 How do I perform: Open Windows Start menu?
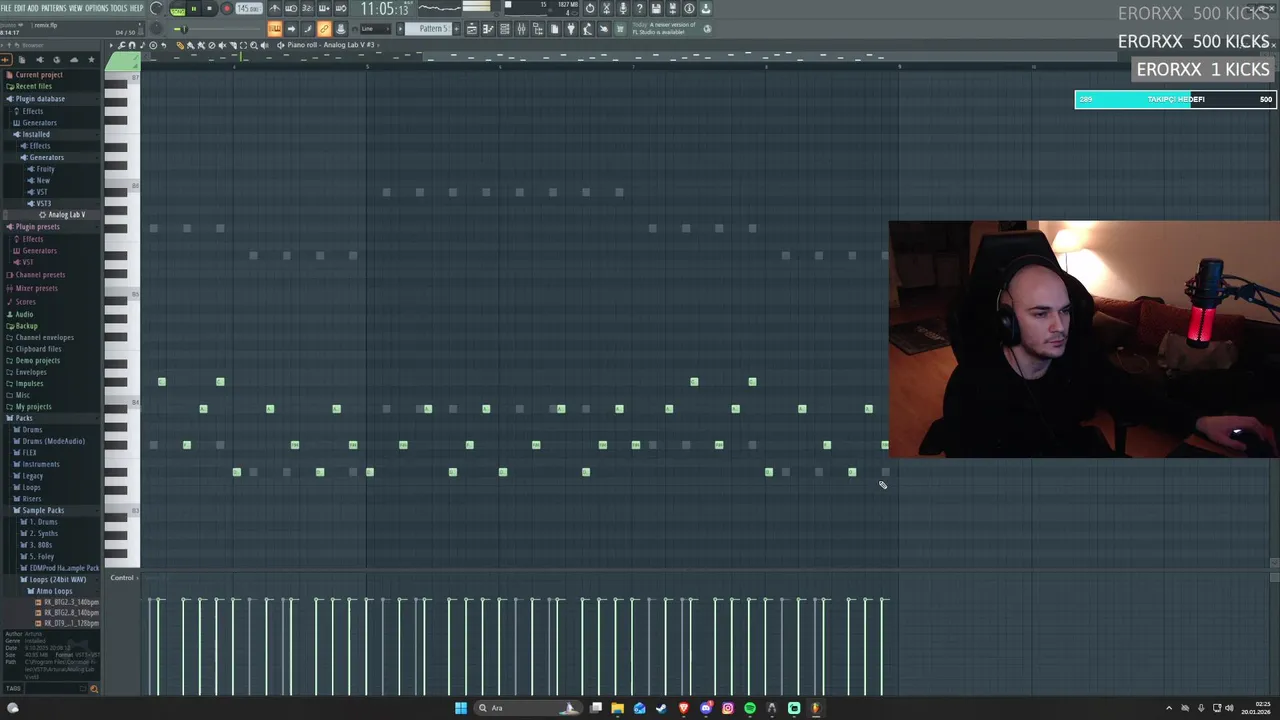(x=460, y=708)
